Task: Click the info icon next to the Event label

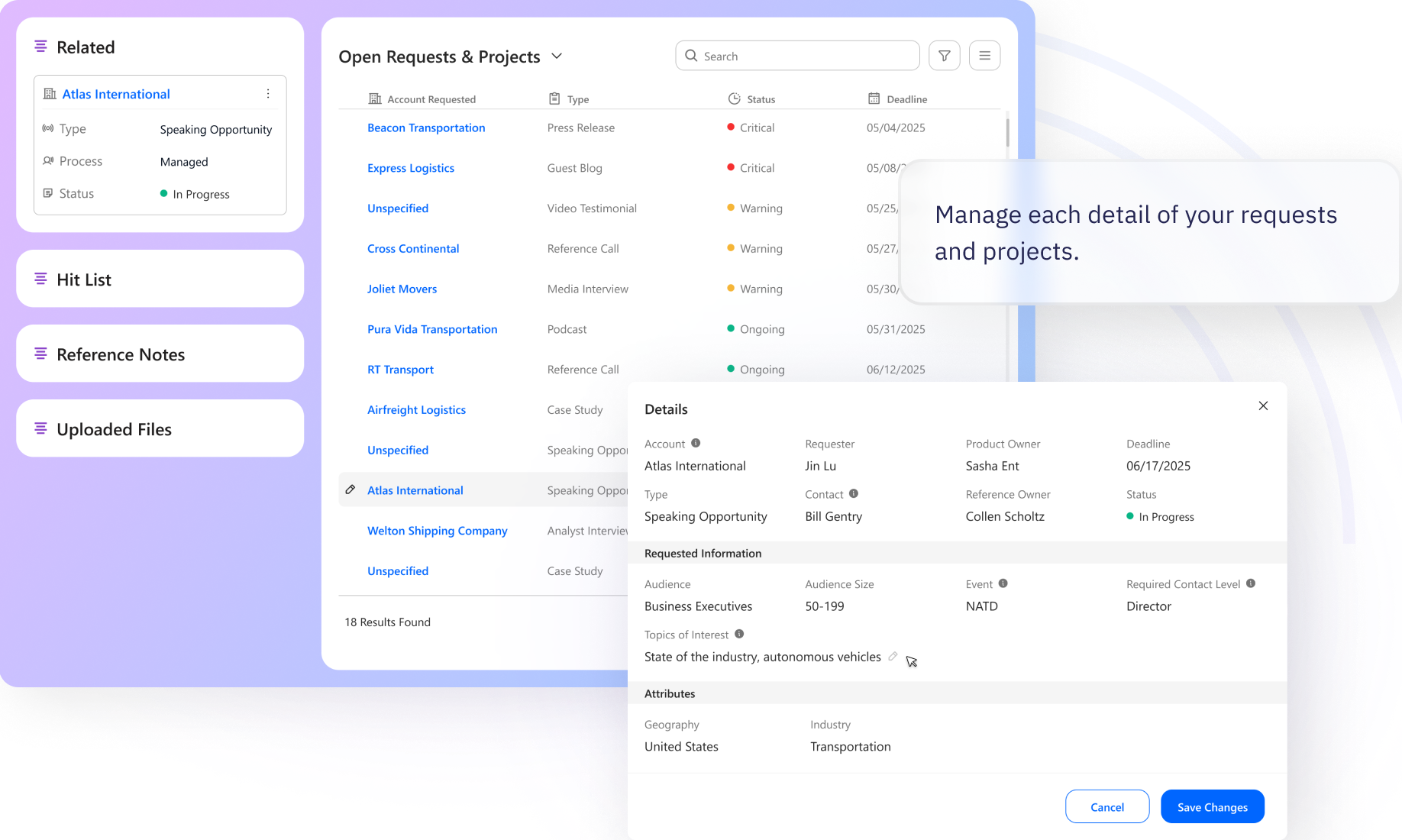Action: [x=1003, y=583]
